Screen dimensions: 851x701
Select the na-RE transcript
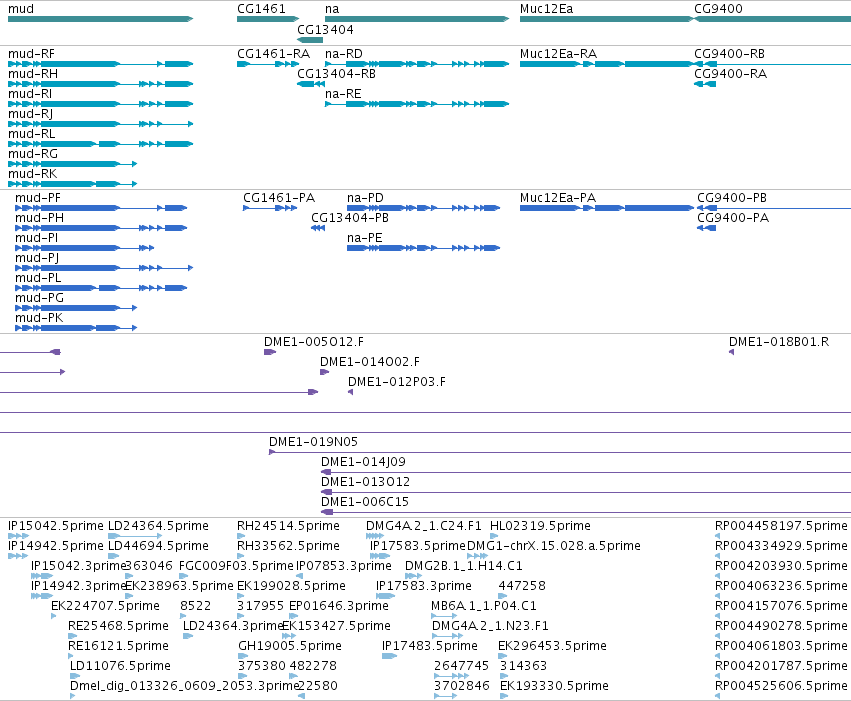[417, 104]
